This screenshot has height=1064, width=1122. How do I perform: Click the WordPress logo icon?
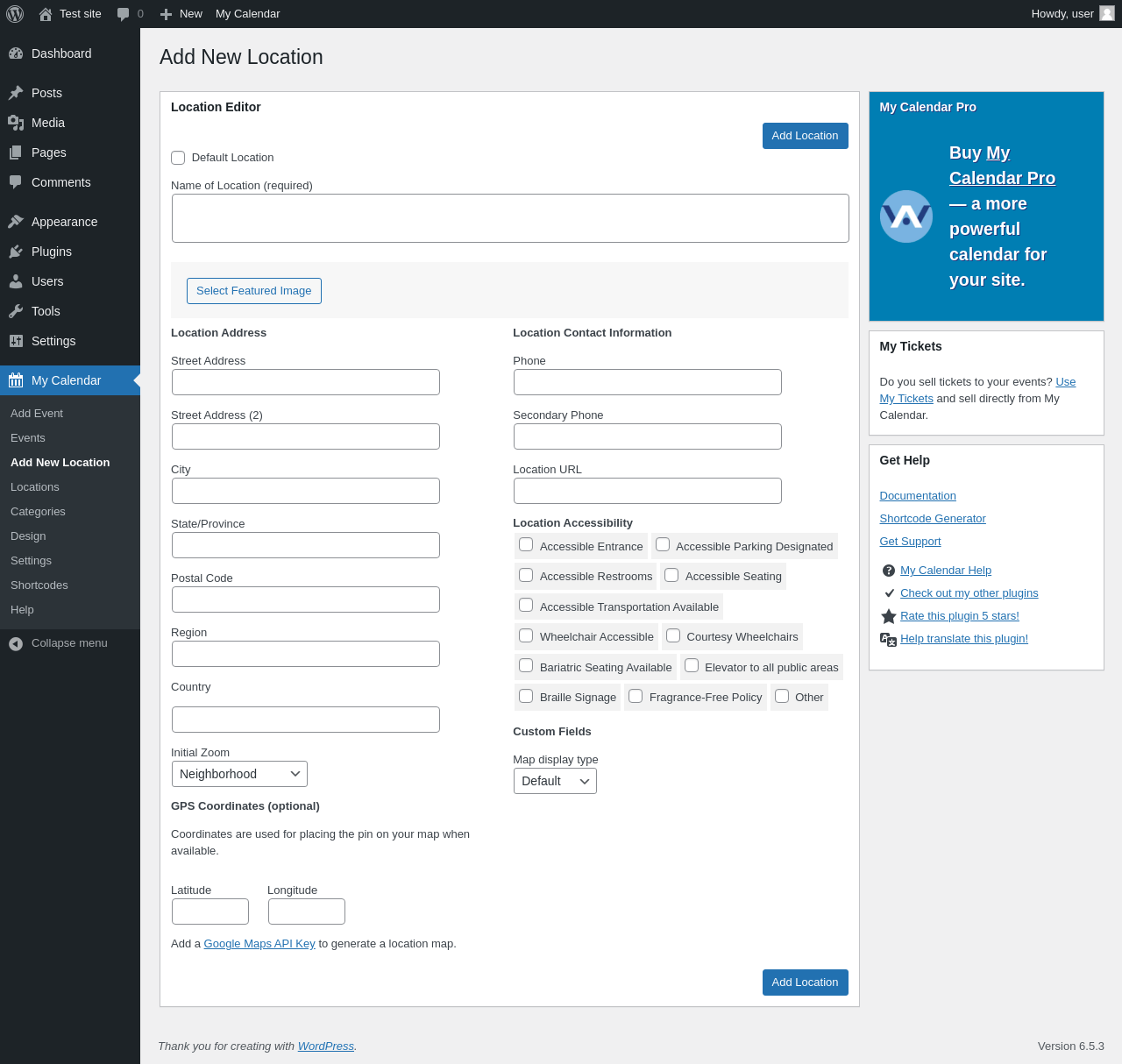[15, 14]
